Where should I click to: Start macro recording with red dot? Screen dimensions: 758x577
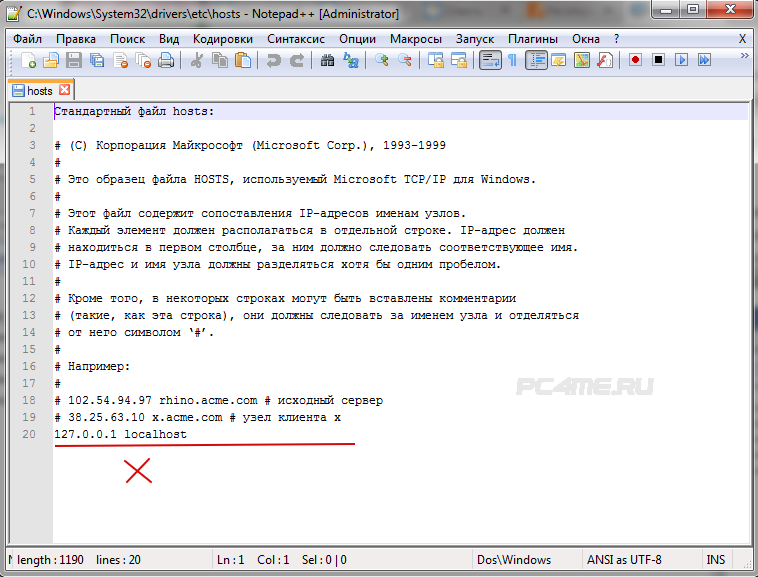635,60
